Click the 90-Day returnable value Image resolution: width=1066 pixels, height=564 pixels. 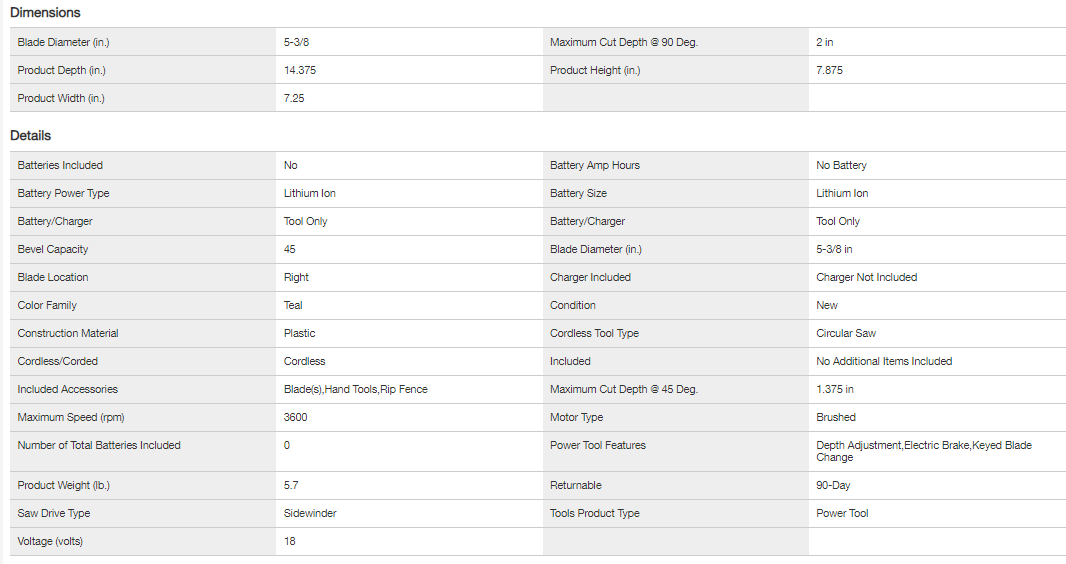[x=833, y=485]
